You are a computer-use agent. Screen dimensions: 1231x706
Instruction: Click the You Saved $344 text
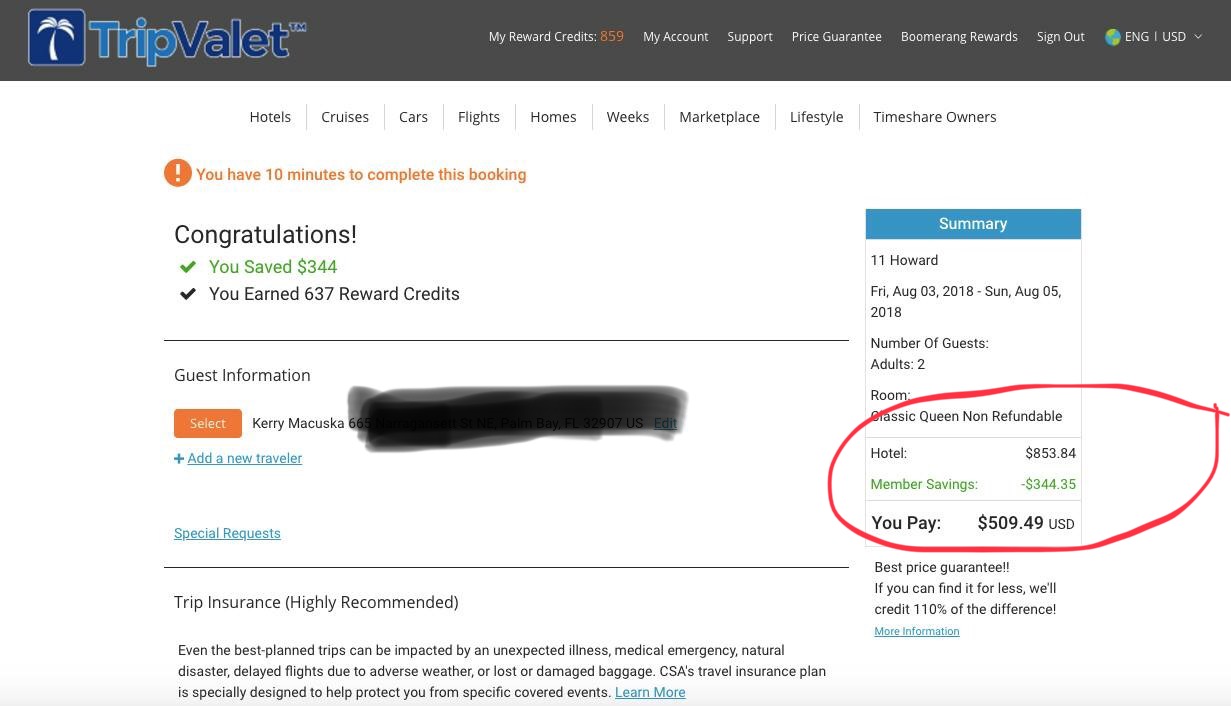click(273, 267)
